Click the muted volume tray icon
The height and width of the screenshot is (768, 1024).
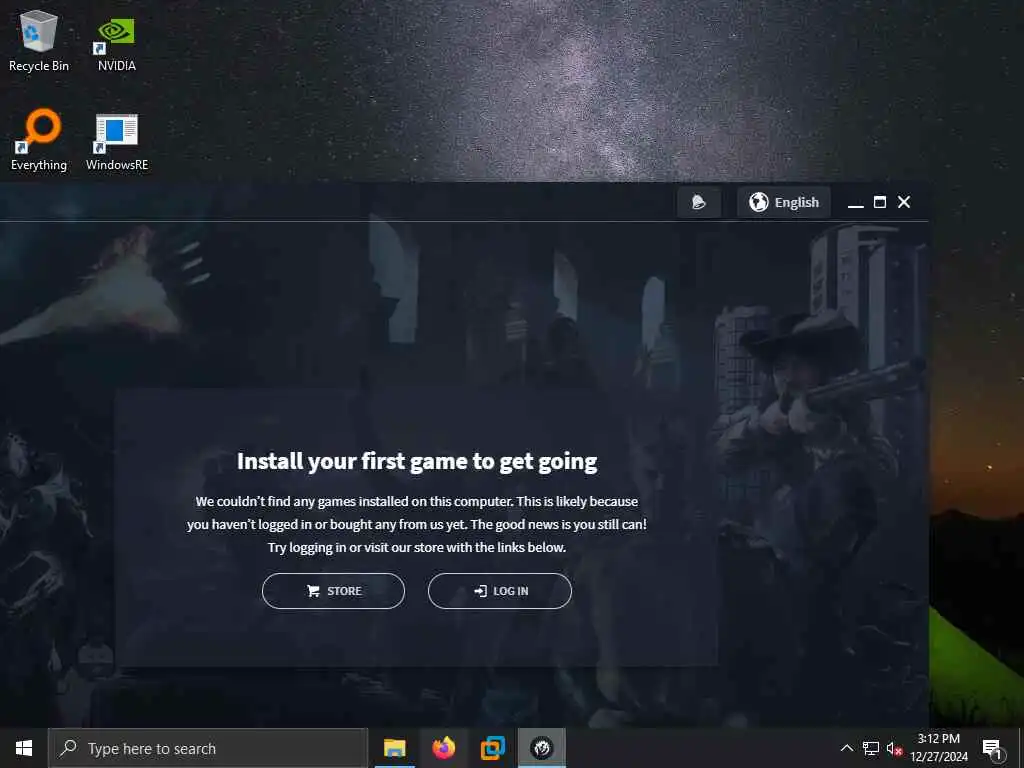point(894,748)
